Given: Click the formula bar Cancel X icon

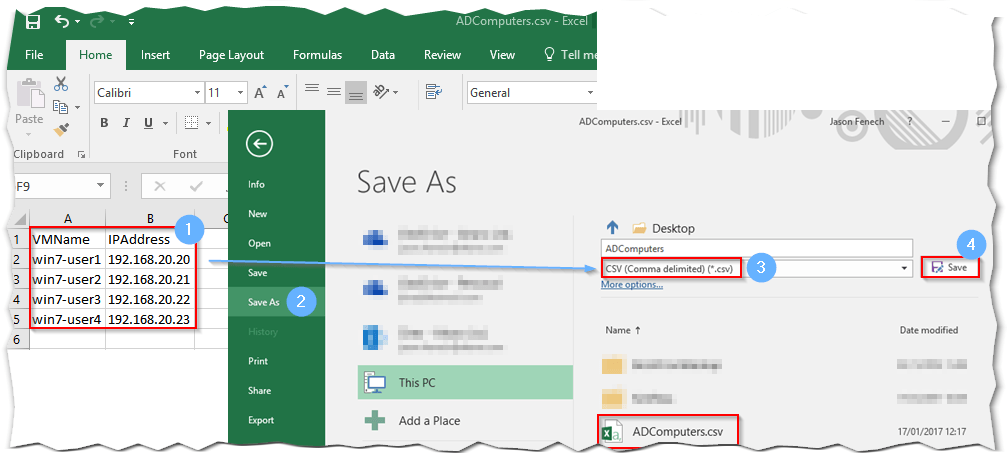Looking at the screenshot, I should coord(160,187).
